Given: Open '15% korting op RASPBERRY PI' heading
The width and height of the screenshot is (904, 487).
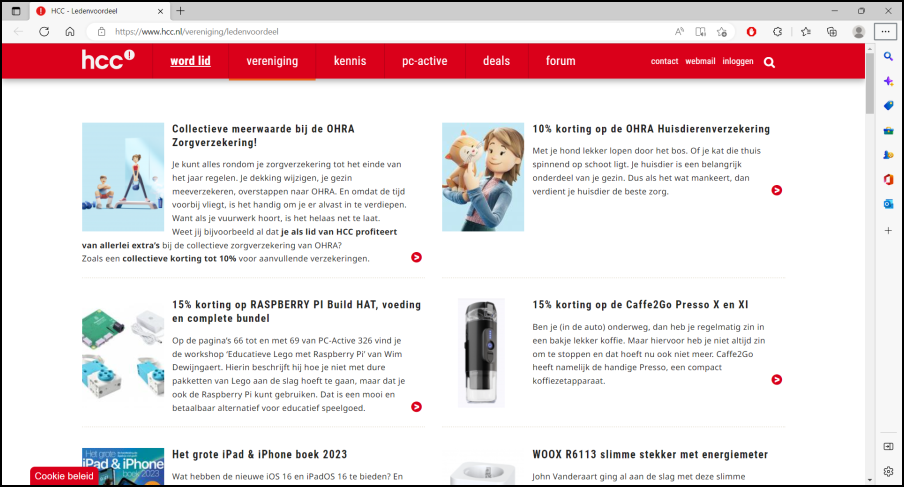Looking at the screenshot, I should [296, 311].
